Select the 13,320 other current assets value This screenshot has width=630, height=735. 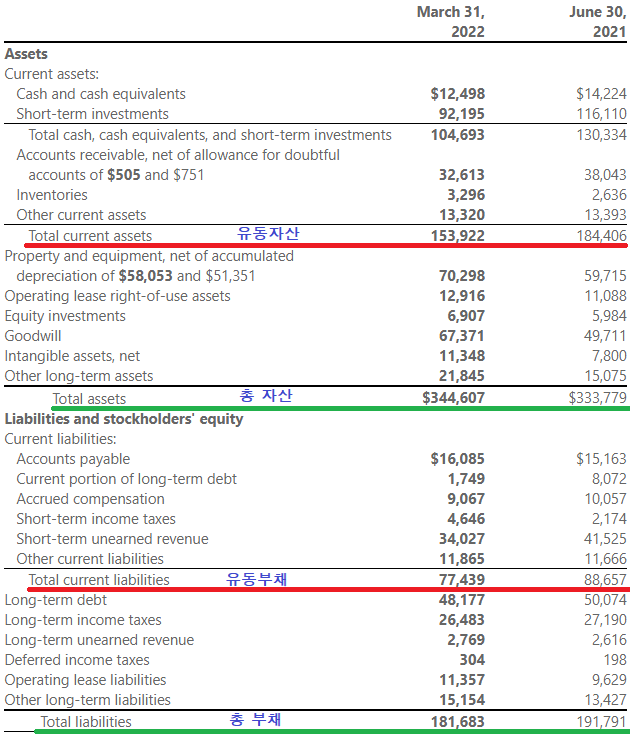tap(461, 215)
